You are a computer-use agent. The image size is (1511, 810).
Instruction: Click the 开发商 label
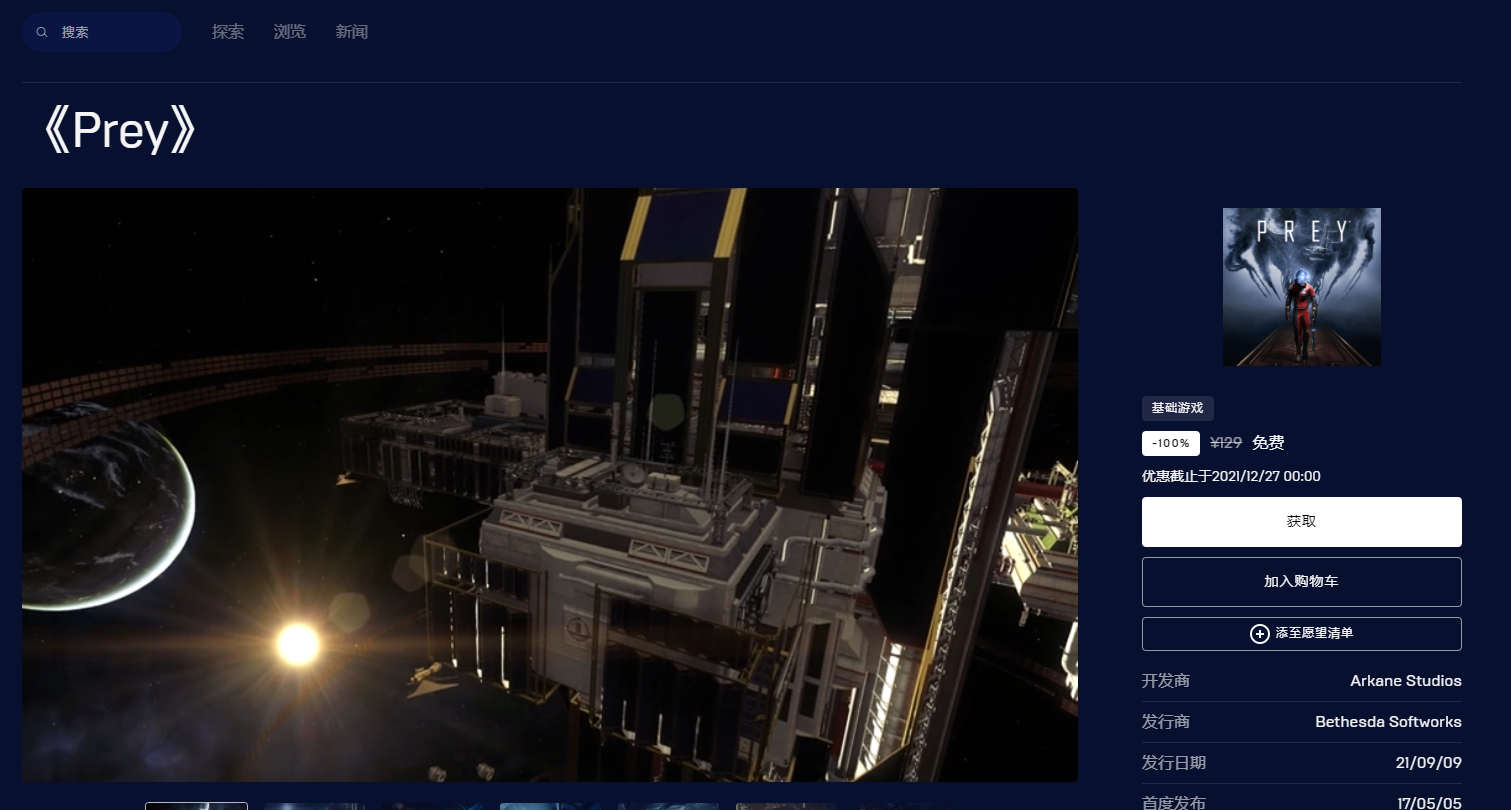point(1166,681)
